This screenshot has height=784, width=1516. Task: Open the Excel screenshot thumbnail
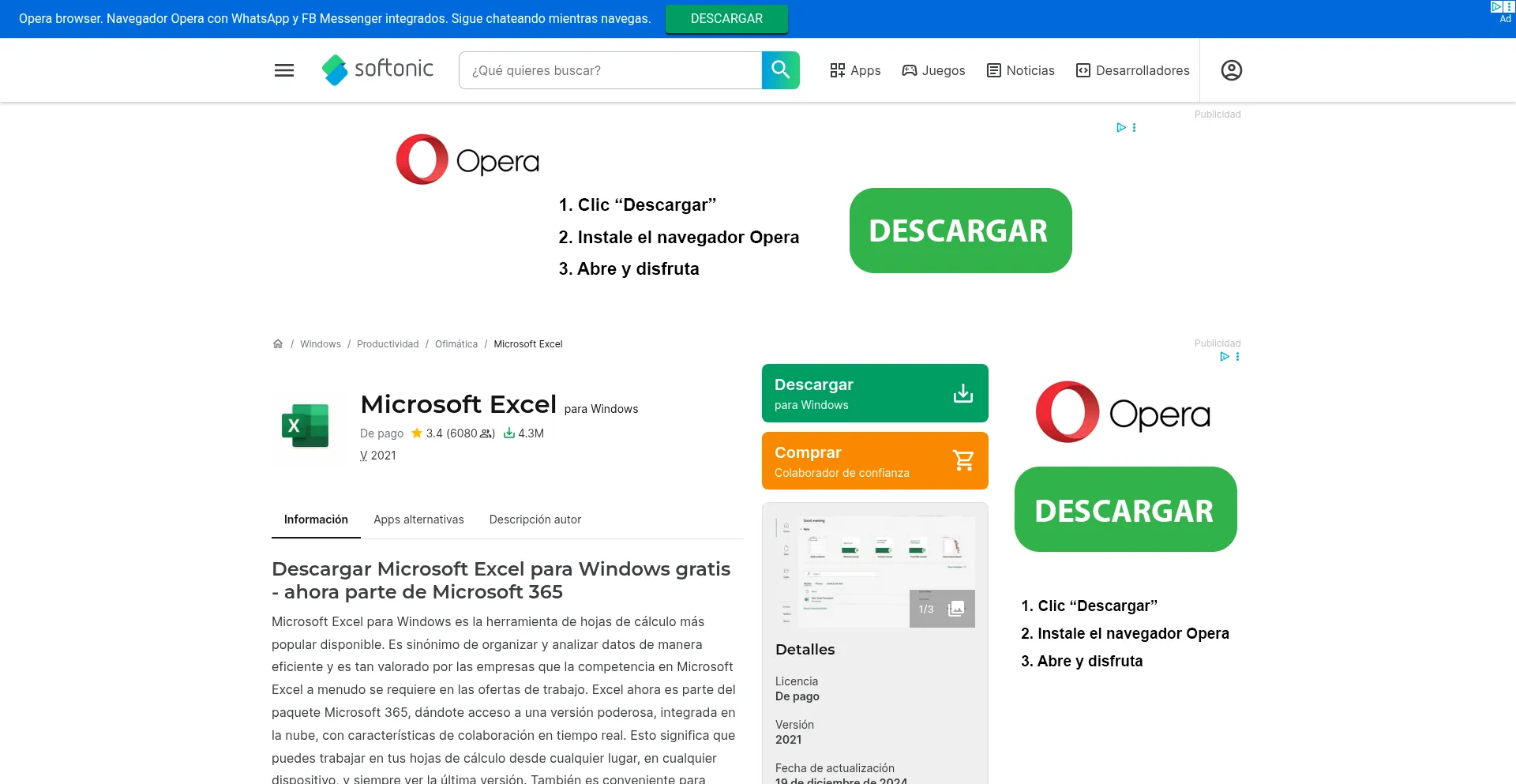click(x=875, y=572)
